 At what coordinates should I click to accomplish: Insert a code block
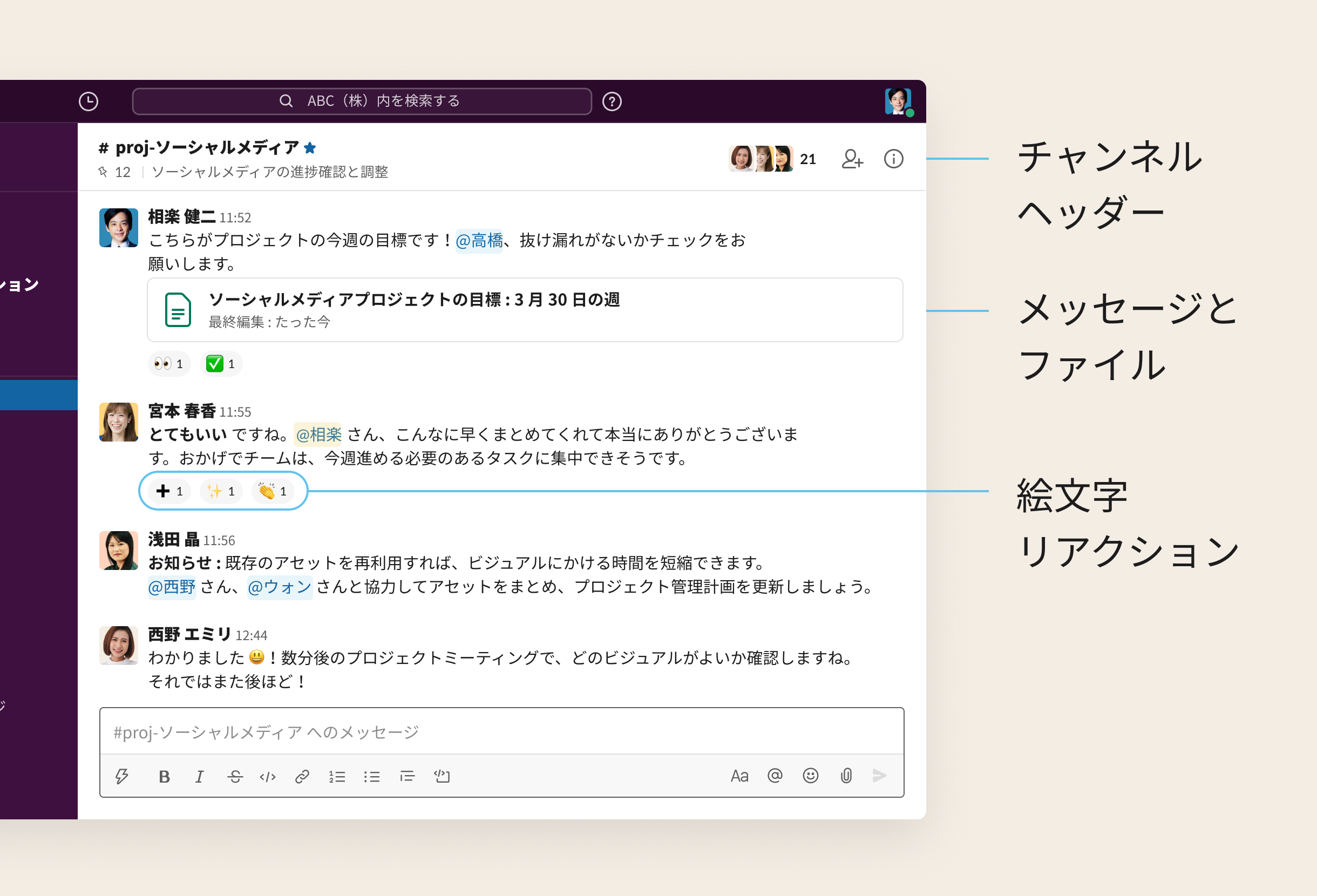coord(442,776)
